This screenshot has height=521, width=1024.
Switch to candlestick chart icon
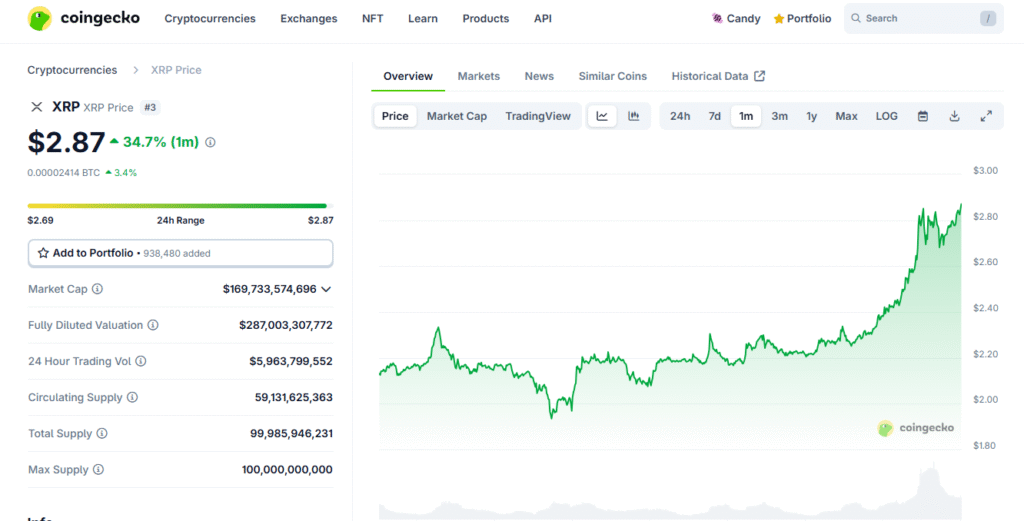click(633, 116)
